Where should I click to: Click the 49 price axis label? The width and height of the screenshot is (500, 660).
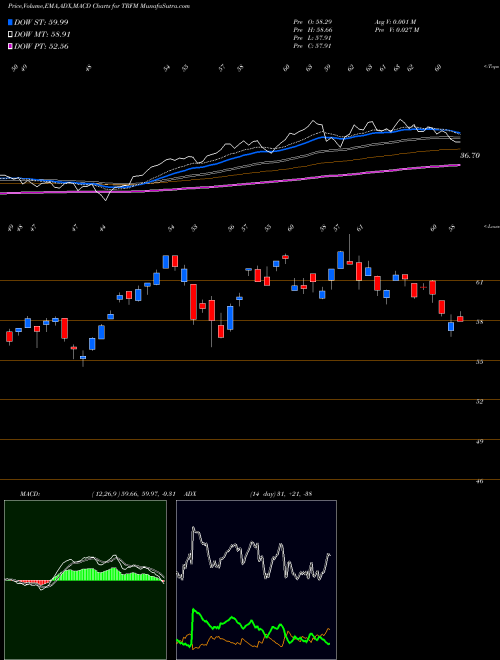tap(479, 442)
